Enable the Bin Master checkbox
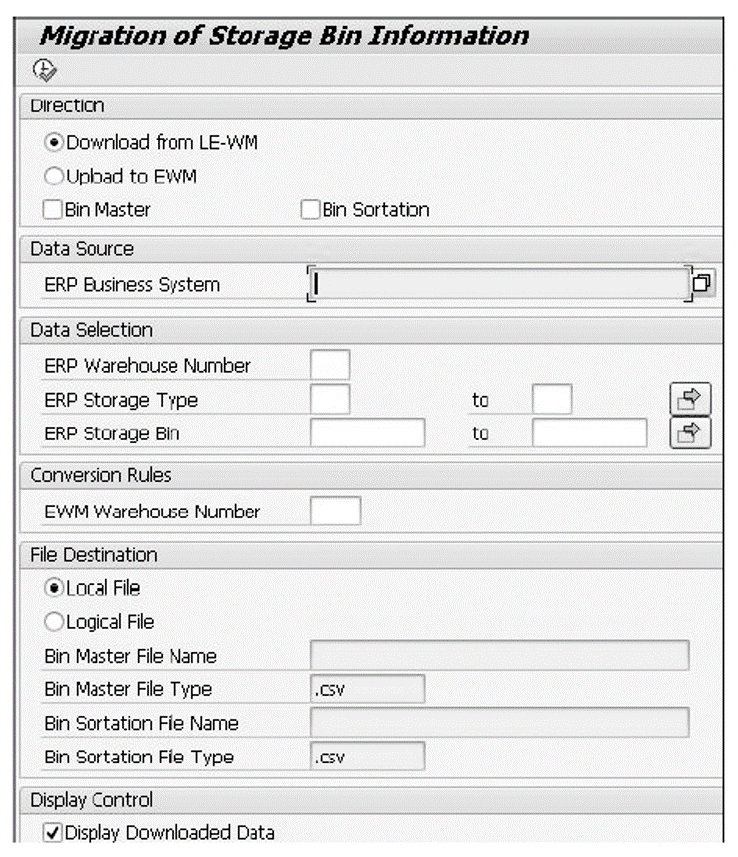The width and height of the screenshot is (738, 857). [52, 209]
